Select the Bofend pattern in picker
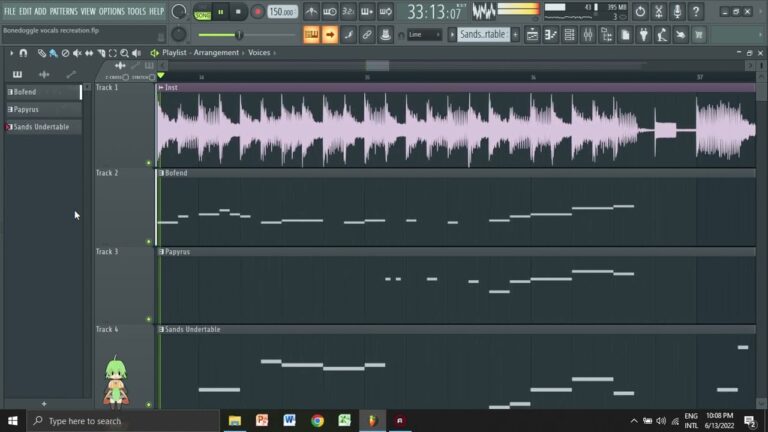 [43, 92]
